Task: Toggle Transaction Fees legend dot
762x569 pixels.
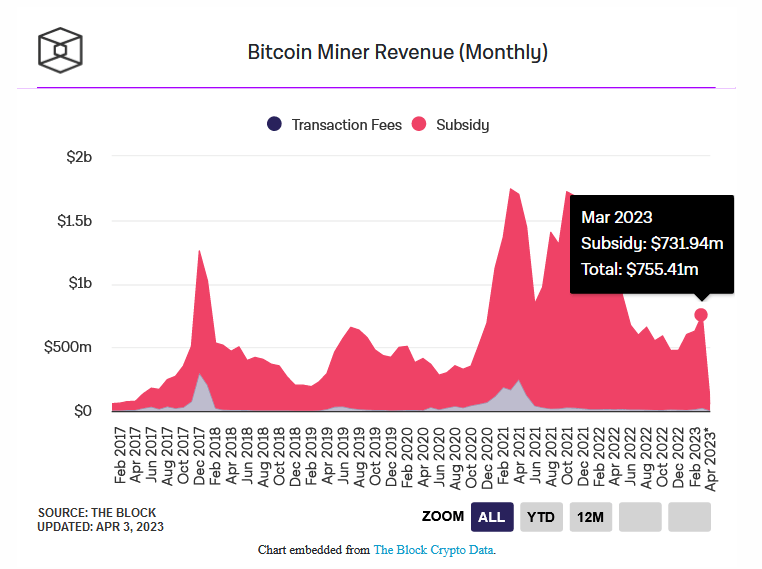Action: (x=274, y=124)
